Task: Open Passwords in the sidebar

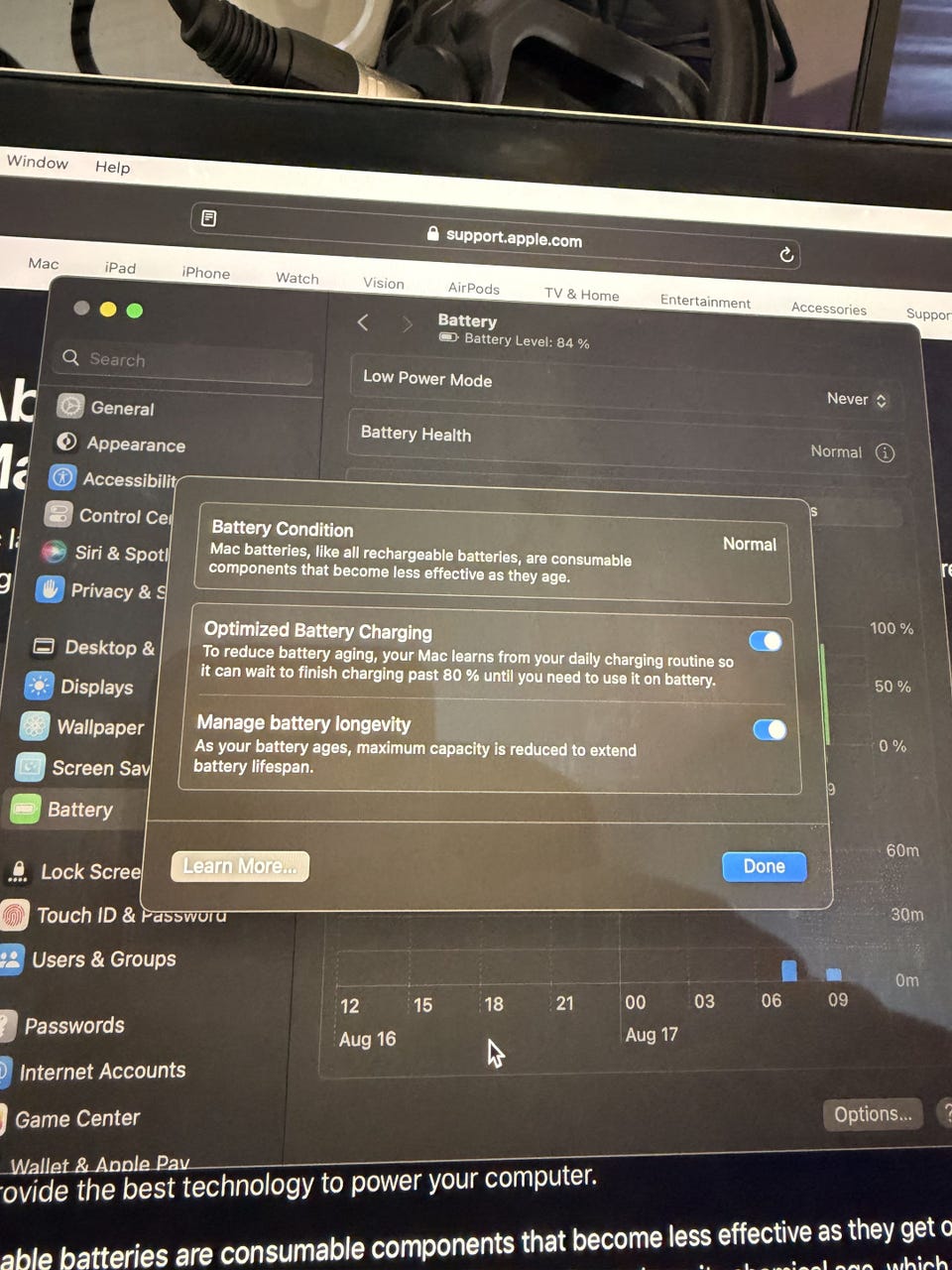Action: click(74, 1025)
